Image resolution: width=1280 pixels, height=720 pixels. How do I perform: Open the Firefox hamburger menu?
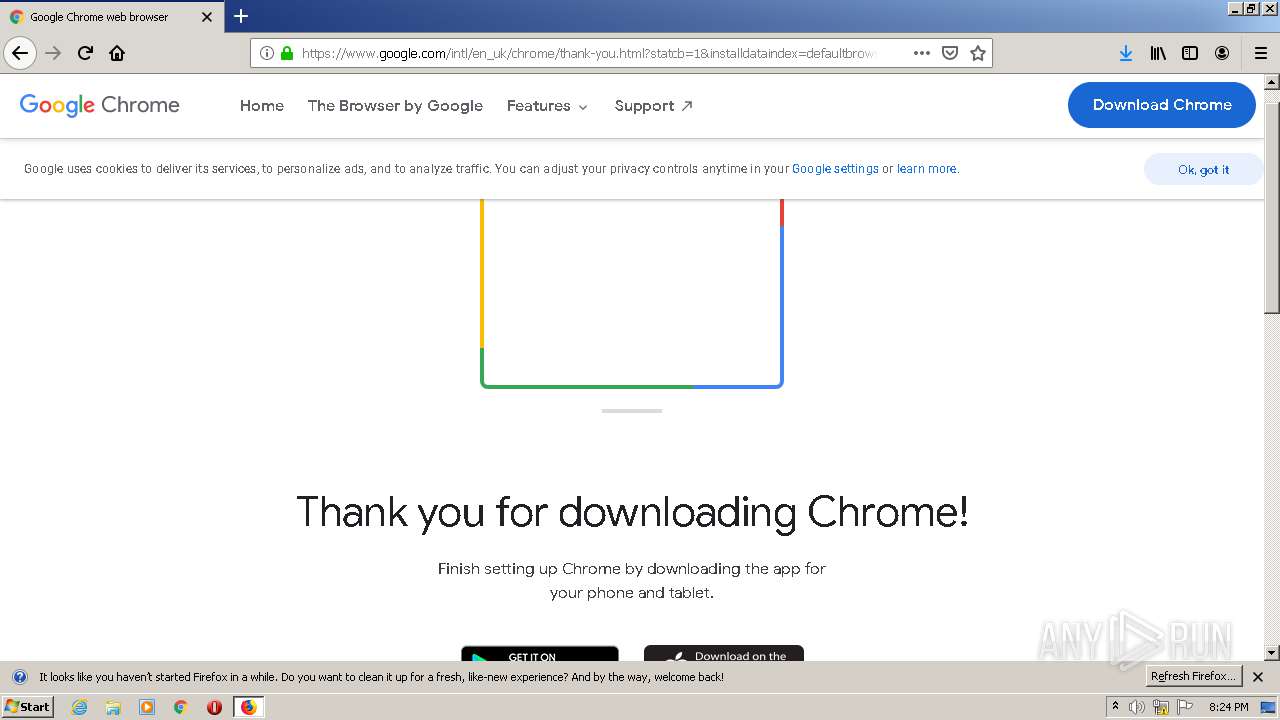1261,53
